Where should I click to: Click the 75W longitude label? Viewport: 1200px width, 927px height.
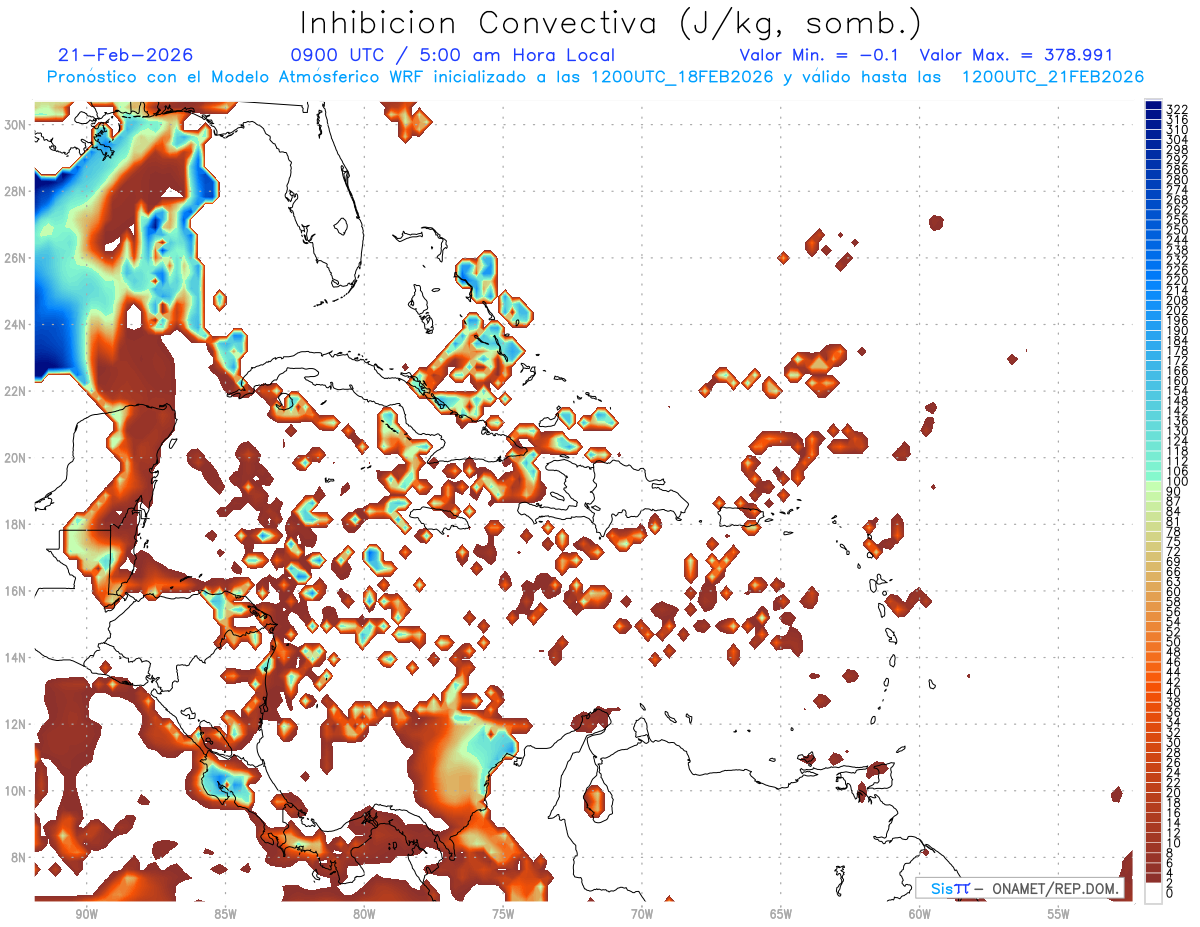pyautogui.click(x=503, y=914)
